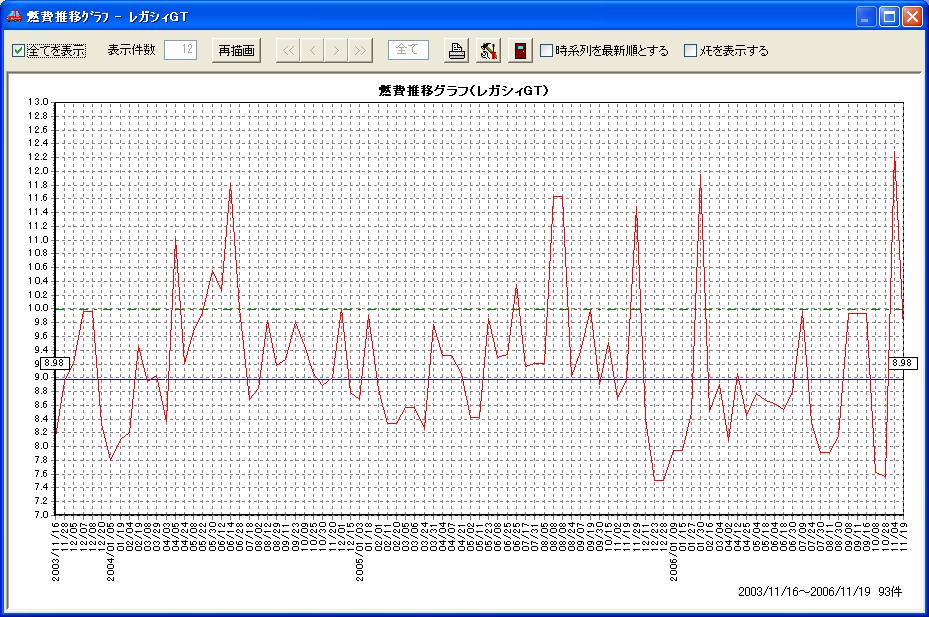Open the graph settings tool icon
The image size is (929, 617).
point(488,51)
